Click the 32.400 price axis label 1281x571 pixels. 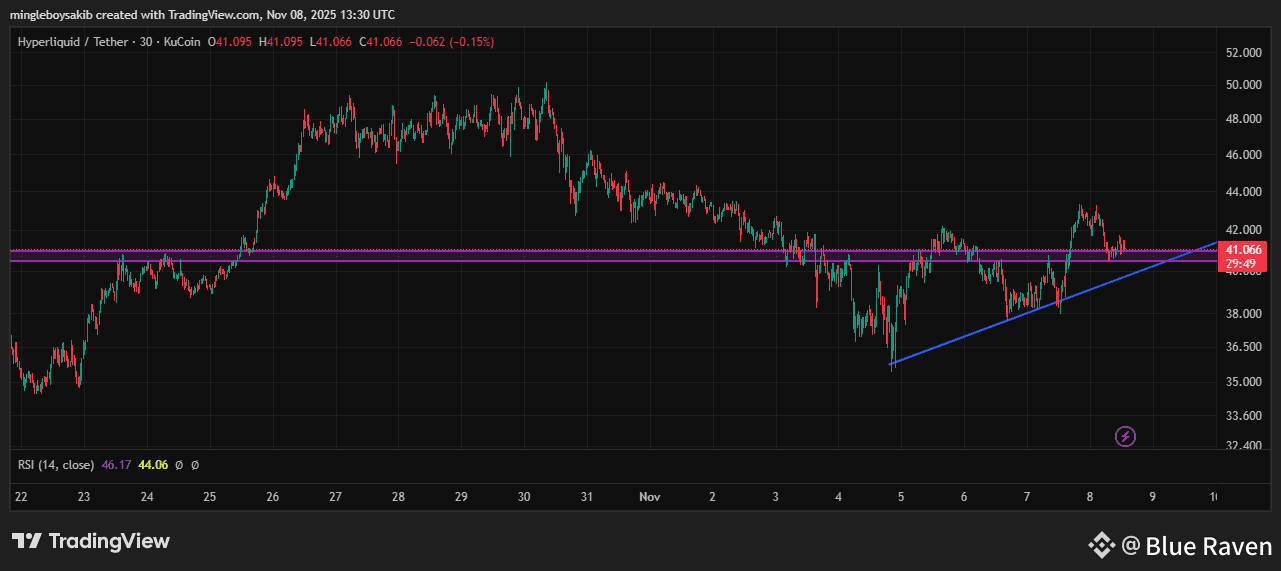coord(1244,446)
